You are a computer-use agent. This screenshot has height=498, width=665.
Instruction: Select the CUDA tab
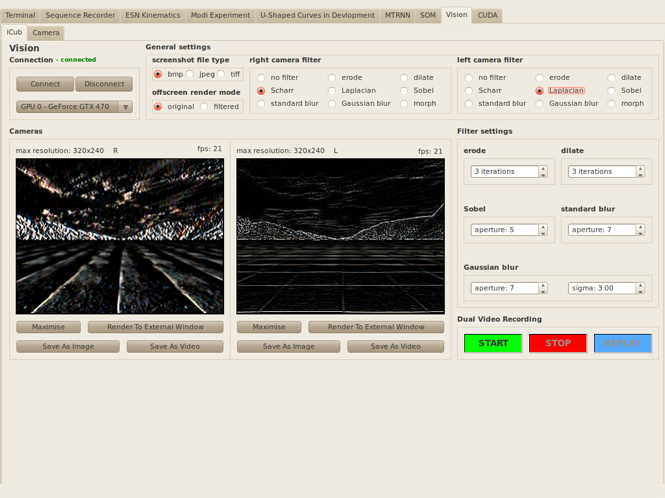(487, 15)
